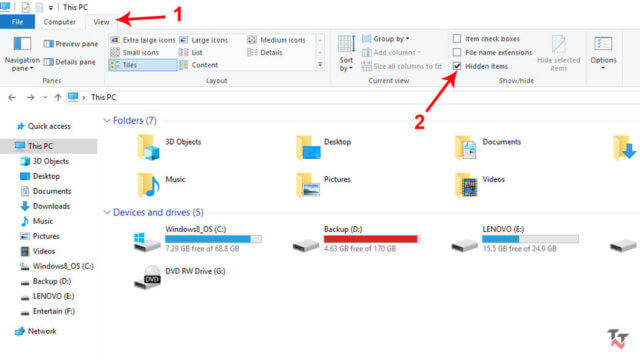Screen dimensions: 640x360
Task: Click the Backup (D:) red usage bar
Action: 371,239
